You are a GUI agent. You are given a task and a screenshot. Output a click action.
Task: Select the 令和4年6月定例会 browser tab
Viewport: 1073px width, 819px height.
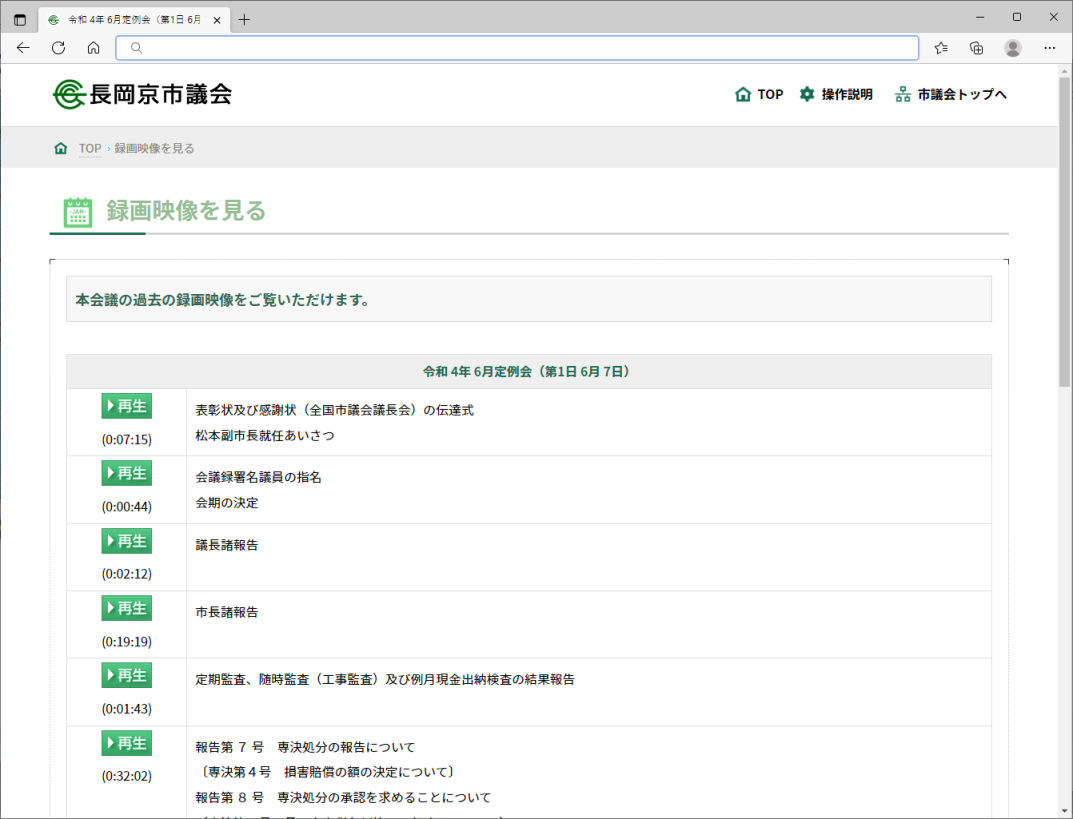[x=135, y=20]
